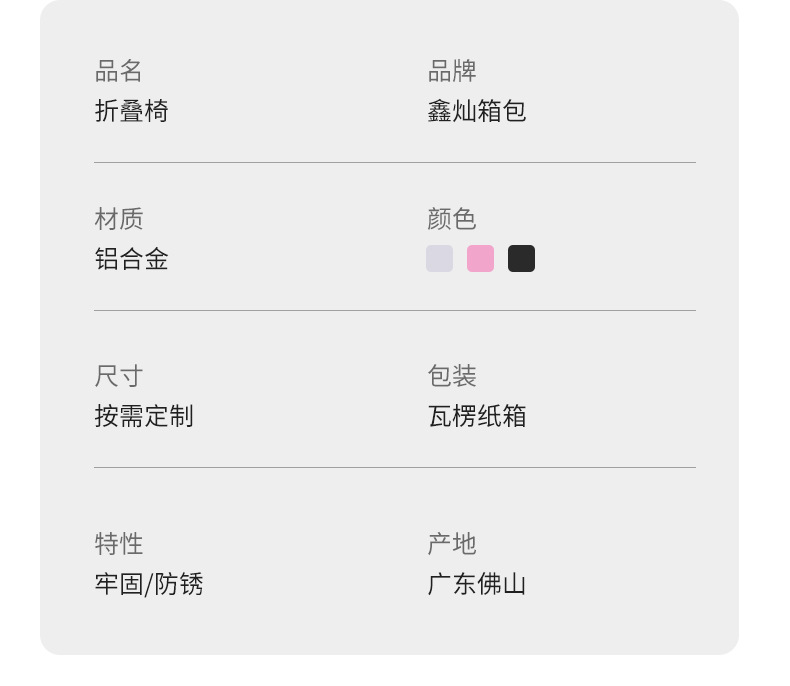This screenshot has width=790, height=686.
Task: Select the 折叠椅 product name text
Action: (131, 111)
